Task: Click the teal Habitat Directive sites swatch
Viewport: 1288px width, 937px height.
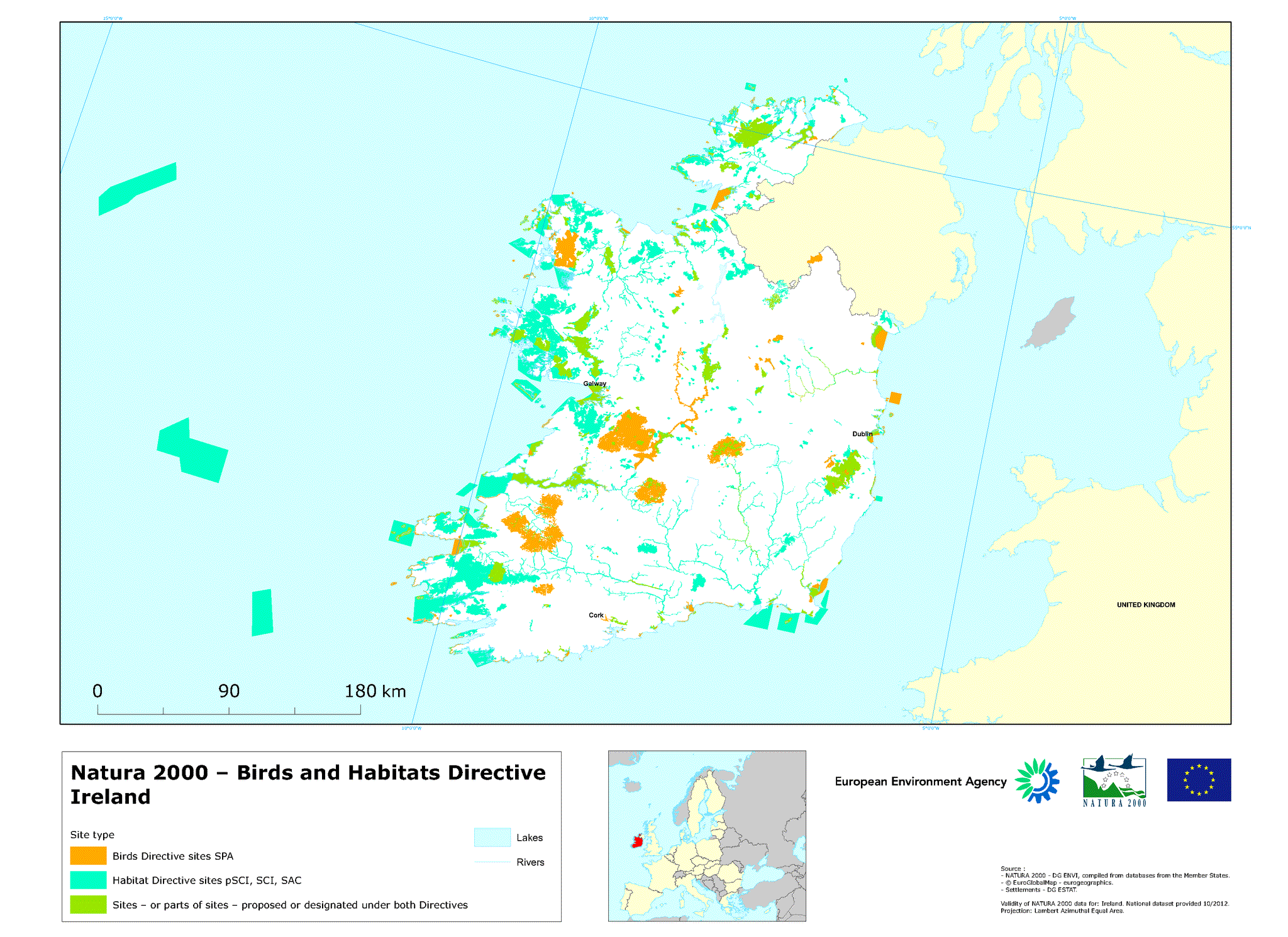Action: point(88,880)
